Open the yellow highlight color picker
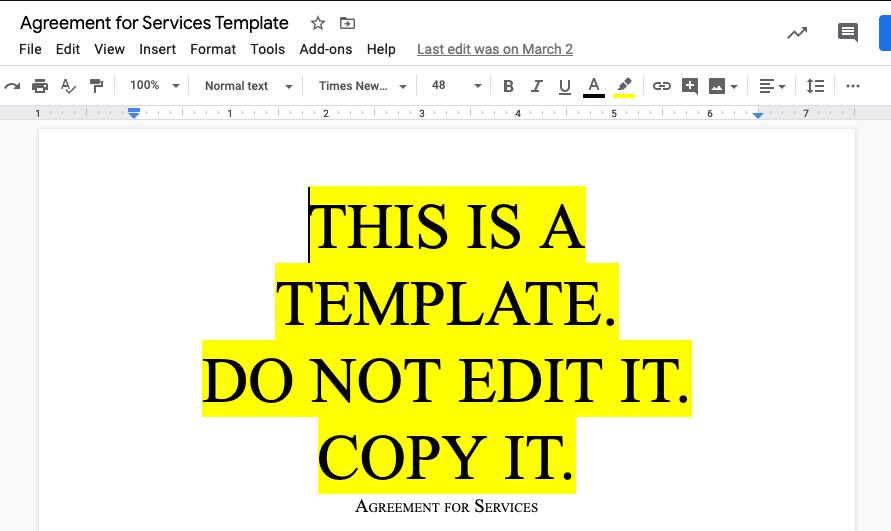This screenshot has width=891, height=531. 624,86
